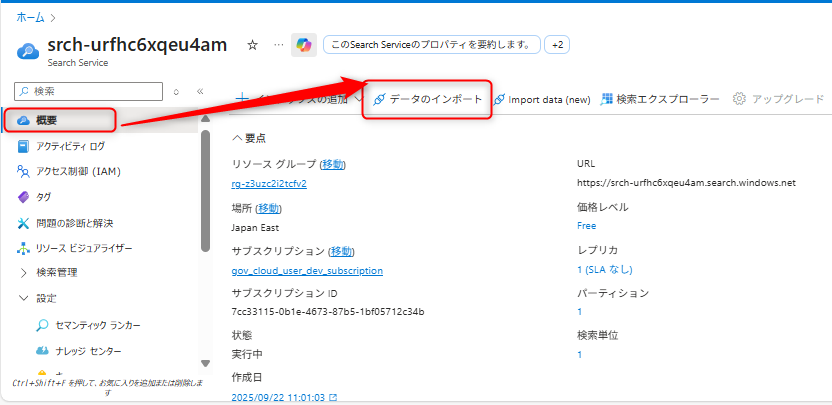Click the ホーム breadcrumb link
832x405 pixels.
(x=30, y=18)
